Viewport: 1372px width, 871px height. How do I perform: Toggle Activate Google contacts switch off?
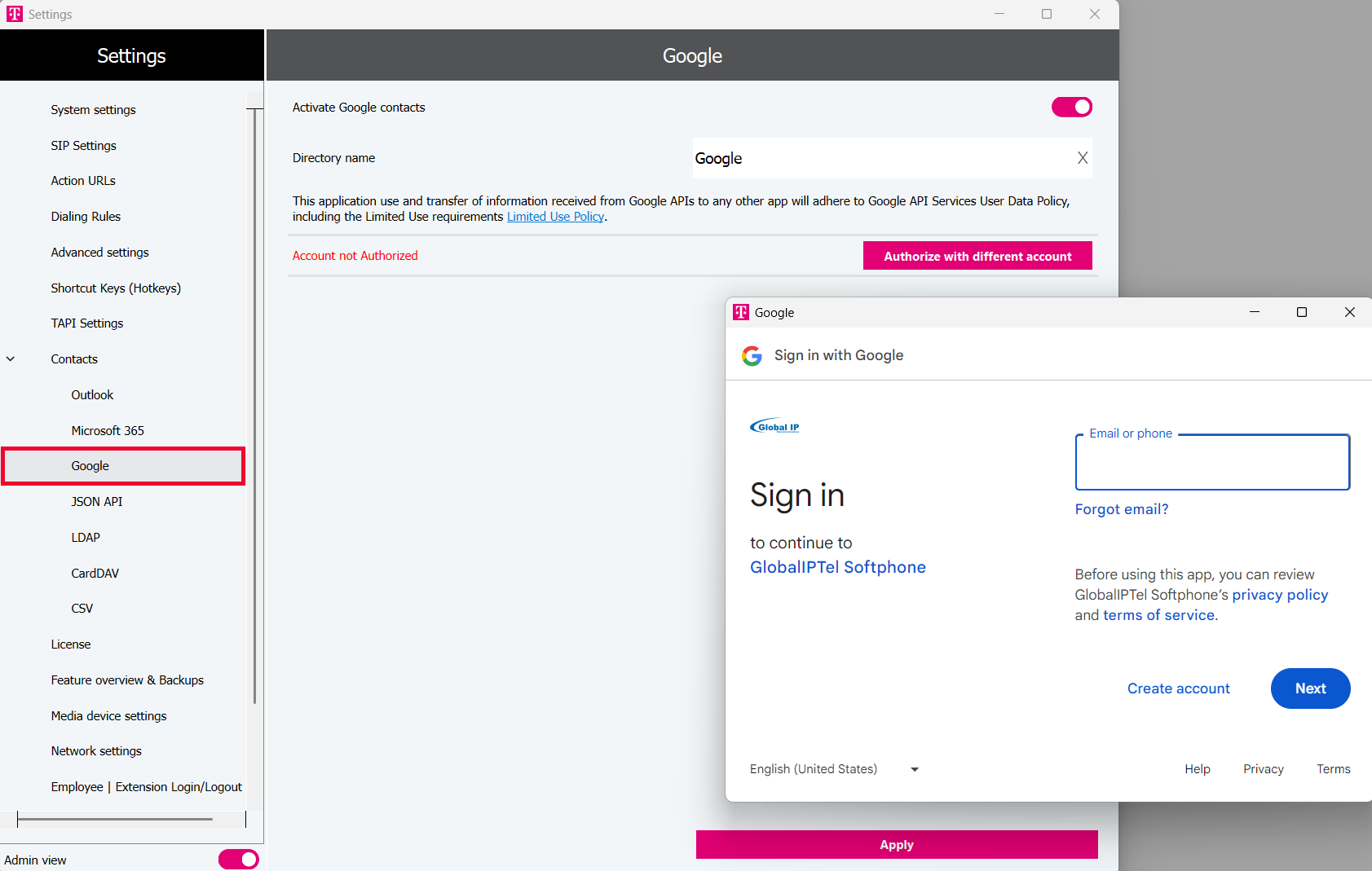point(1071,107)
